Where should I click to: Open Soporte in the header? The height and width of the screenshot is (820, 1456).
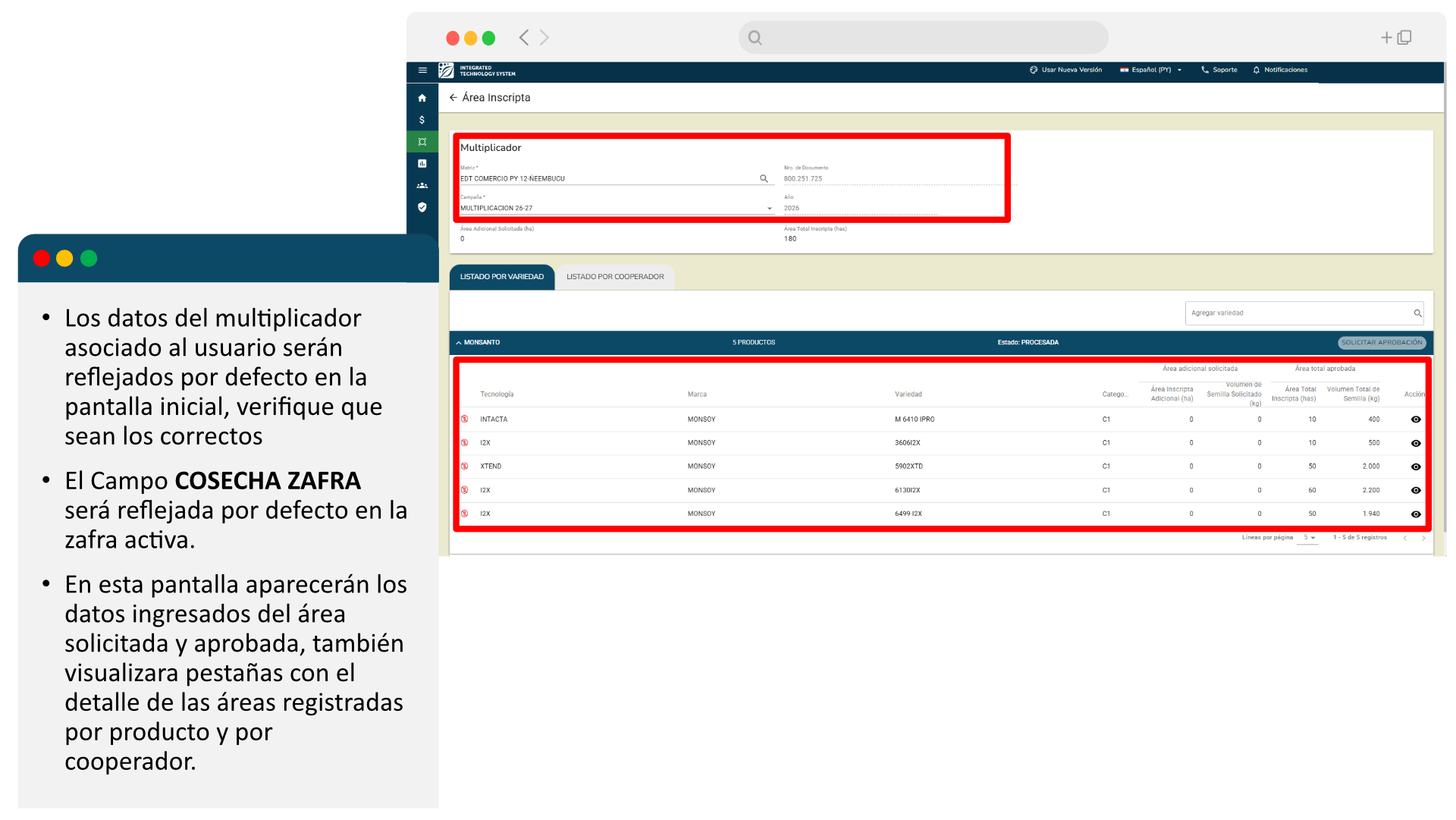tap(1219, 70)
